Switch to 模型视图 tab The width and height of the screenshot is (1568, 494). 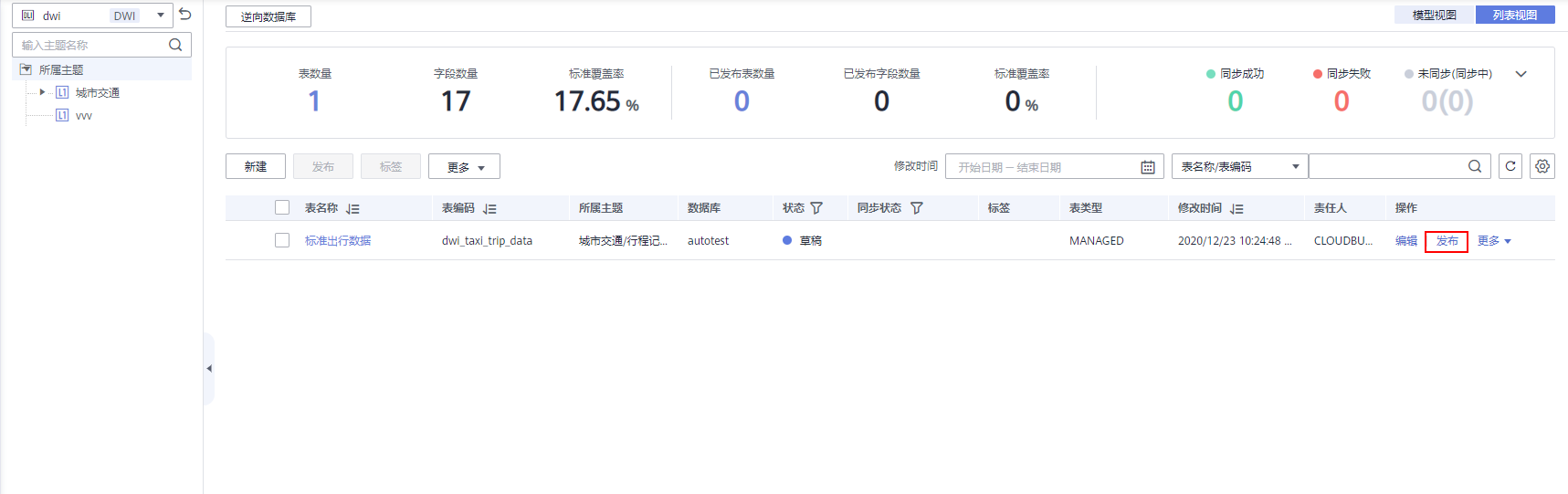[x=1435, y=15]
